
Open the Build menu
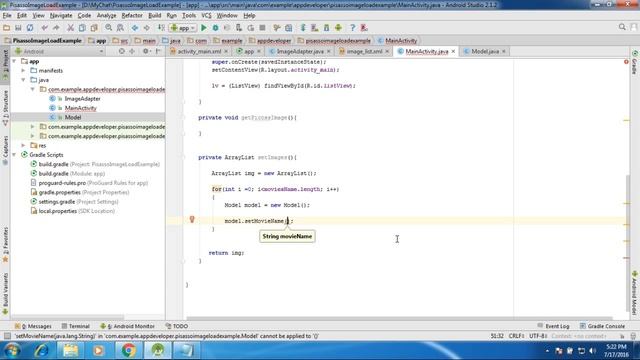tap(154, 16)
